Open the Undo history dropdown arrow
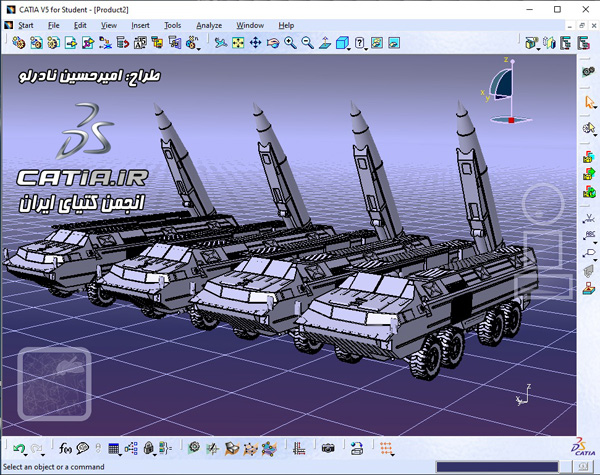This screenshot has width=600, height=475. click(26, 455)
